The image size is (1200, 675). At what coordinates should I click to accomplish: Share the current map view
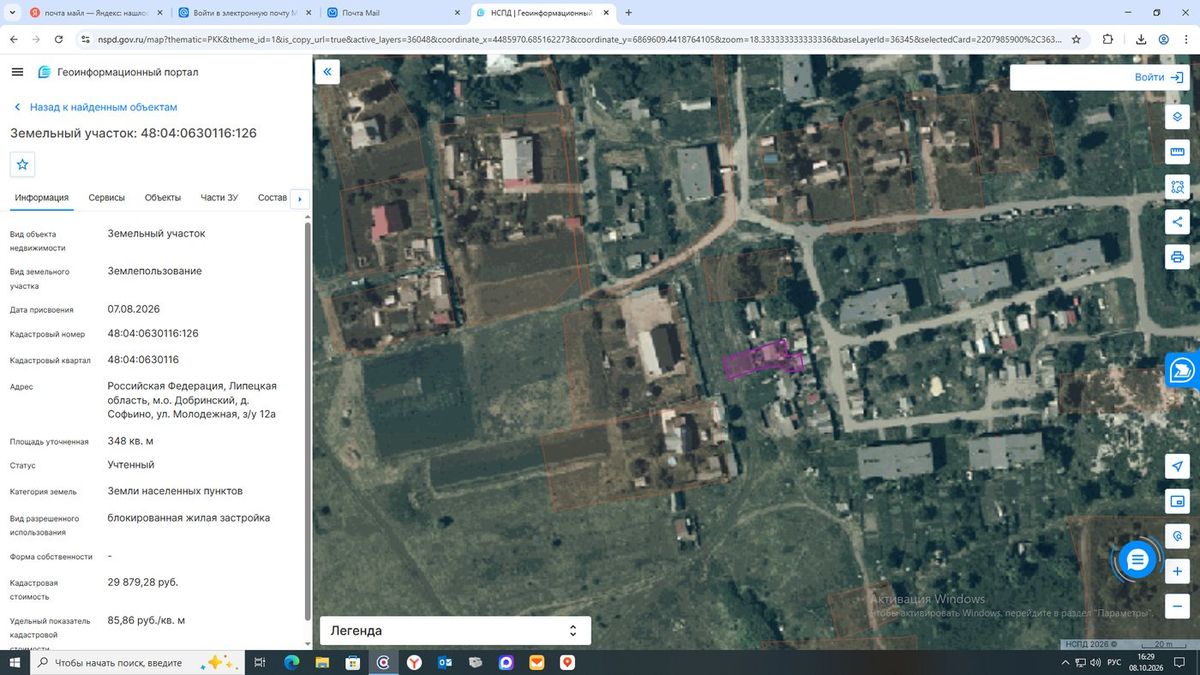pos(1177,222)
